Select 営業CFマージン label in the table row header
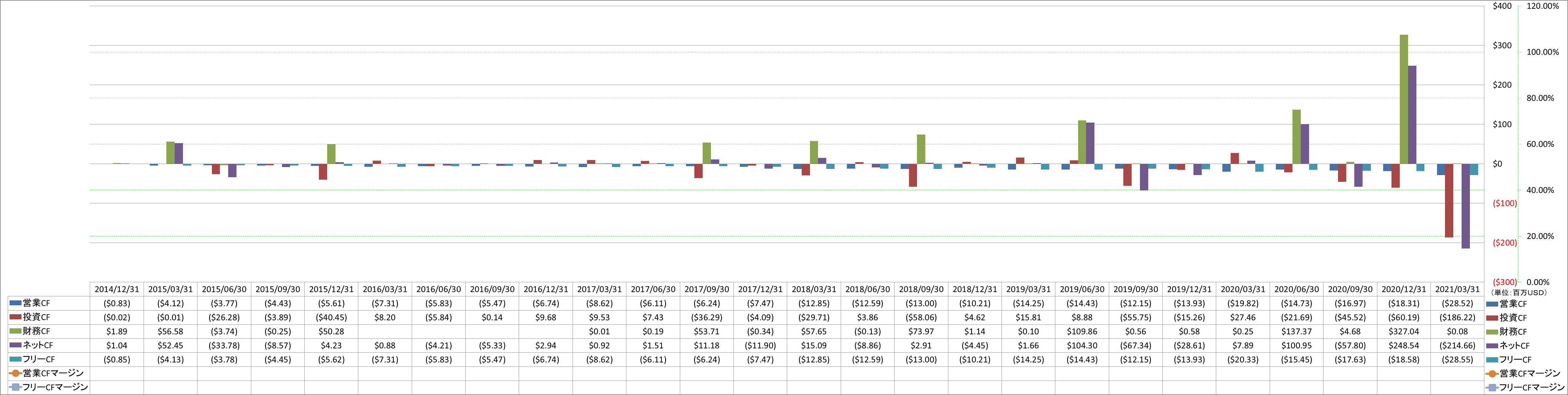 coord(53,373)
